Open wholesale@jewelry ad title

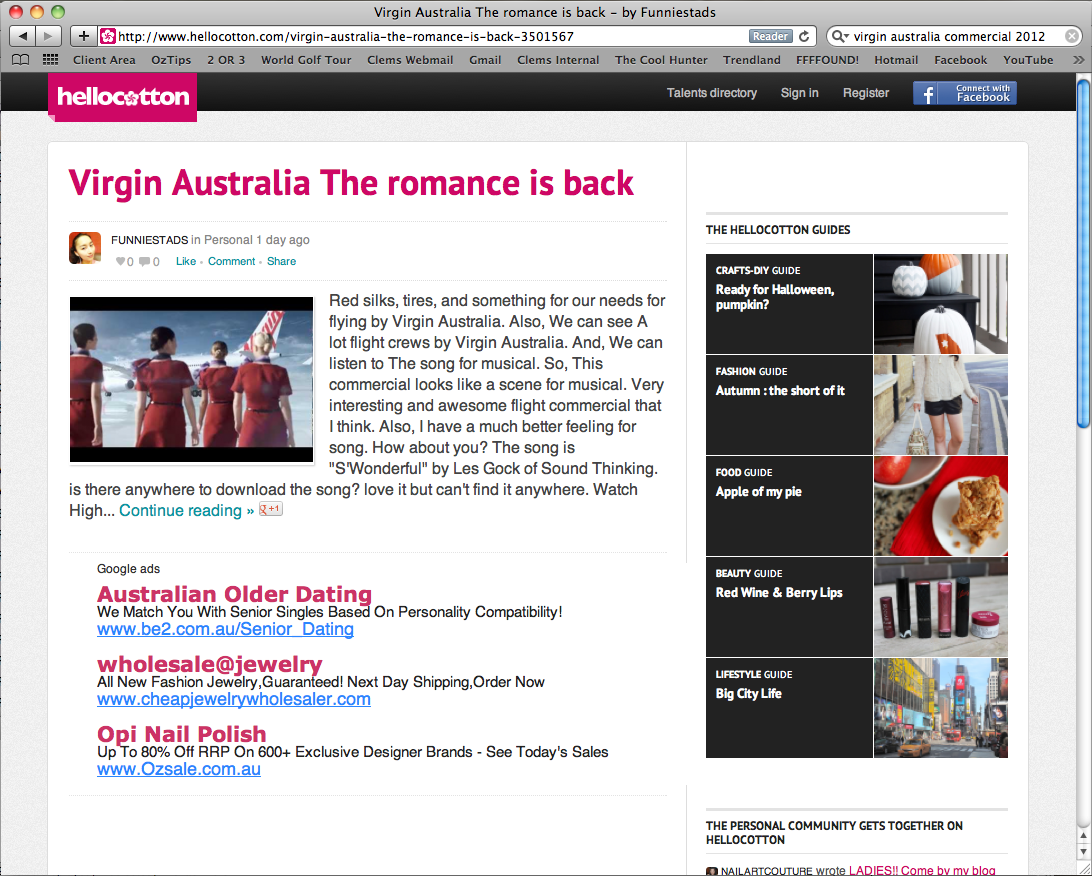pos(210,664)
